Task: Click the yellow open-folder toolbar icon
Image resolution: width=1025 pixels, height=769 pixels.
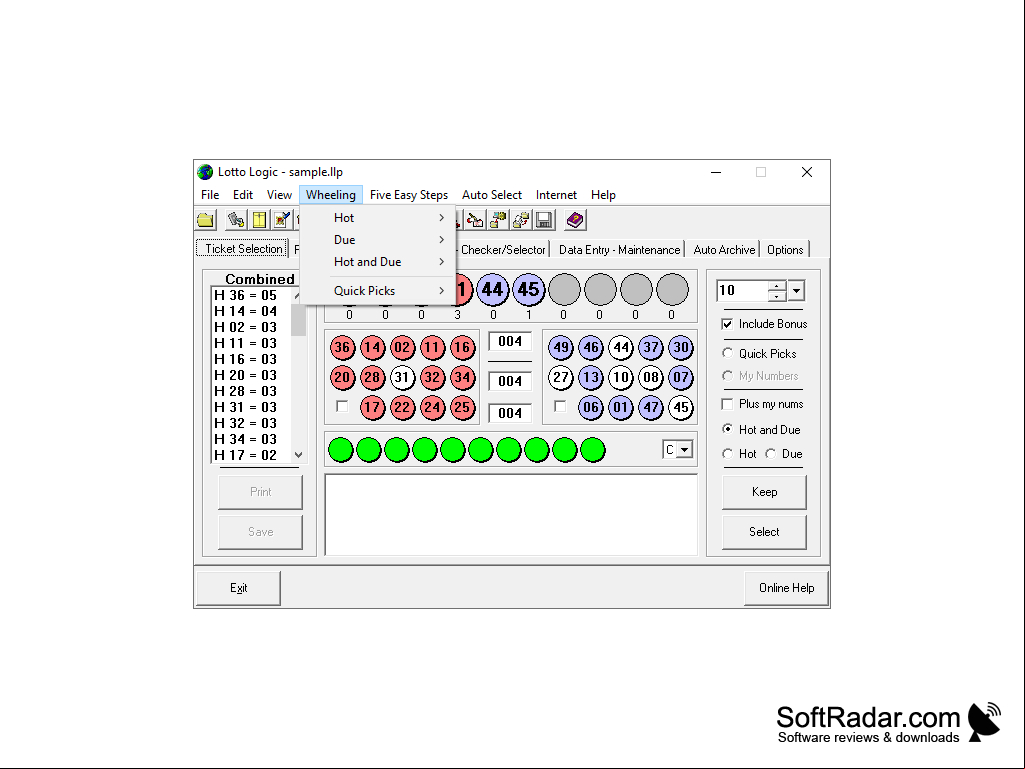Action: click(x=206, y=220)
